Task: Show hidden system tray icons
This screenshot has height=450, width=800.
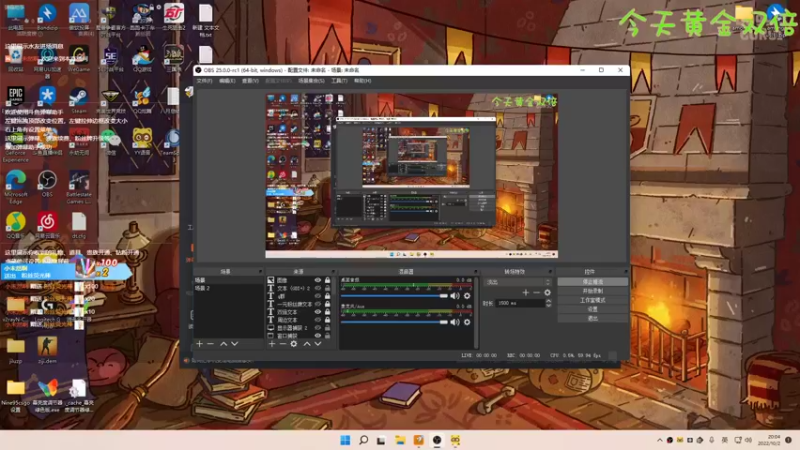Action: 660,440
